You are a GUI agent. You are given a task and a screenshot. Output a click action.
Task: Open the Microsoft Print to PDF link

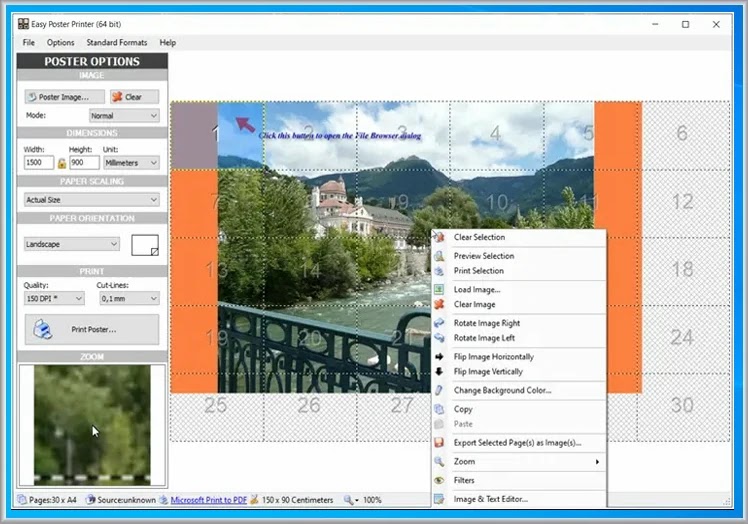point(208,500)
